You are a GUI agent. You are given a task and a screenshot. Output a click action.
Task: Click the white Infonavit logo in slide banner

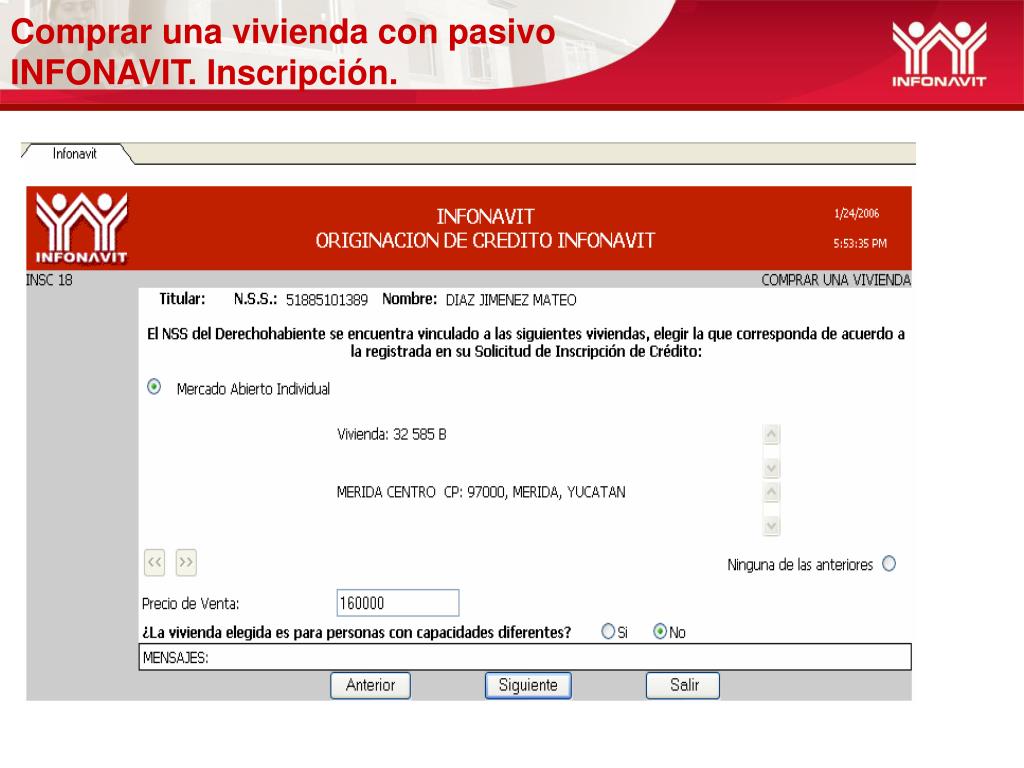coord(939,54)
